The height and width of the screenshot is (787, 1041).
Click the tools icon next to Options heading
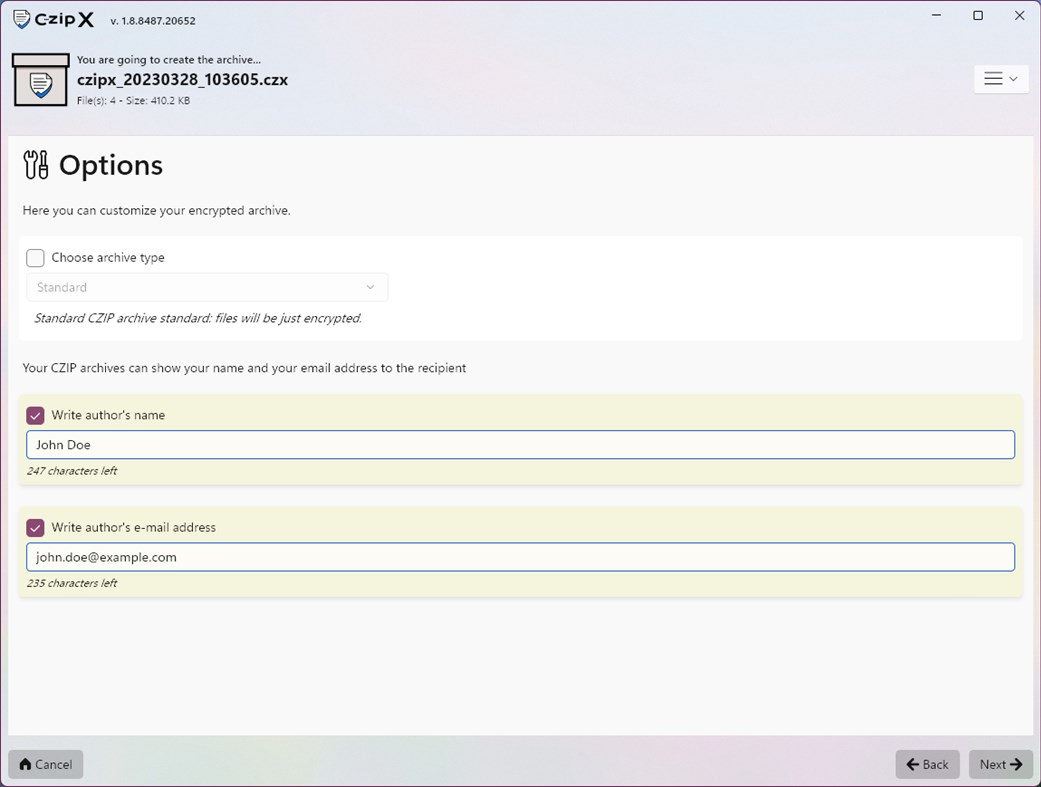[34, 163]
